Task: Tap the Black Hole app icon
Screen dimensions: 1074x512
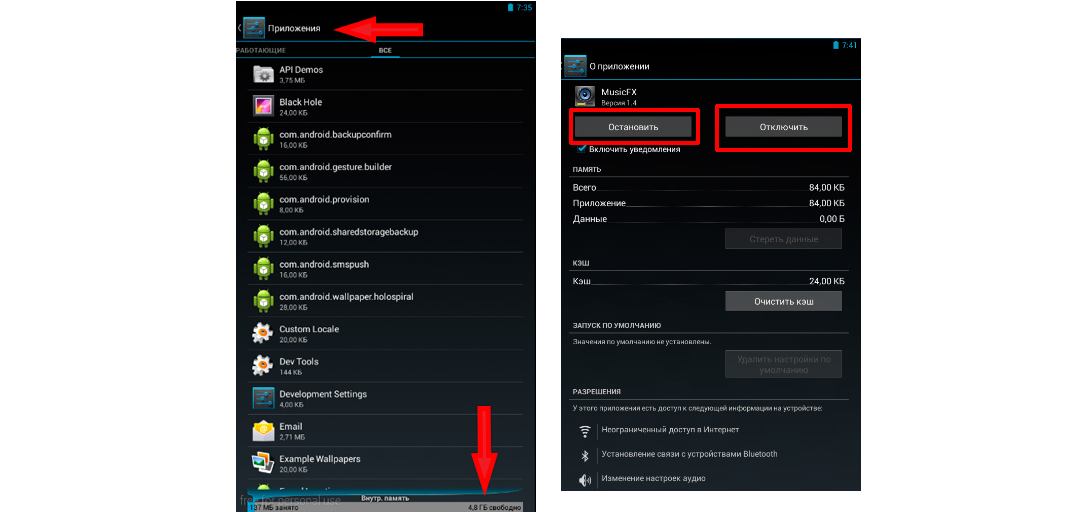Action: click(263, 106)
